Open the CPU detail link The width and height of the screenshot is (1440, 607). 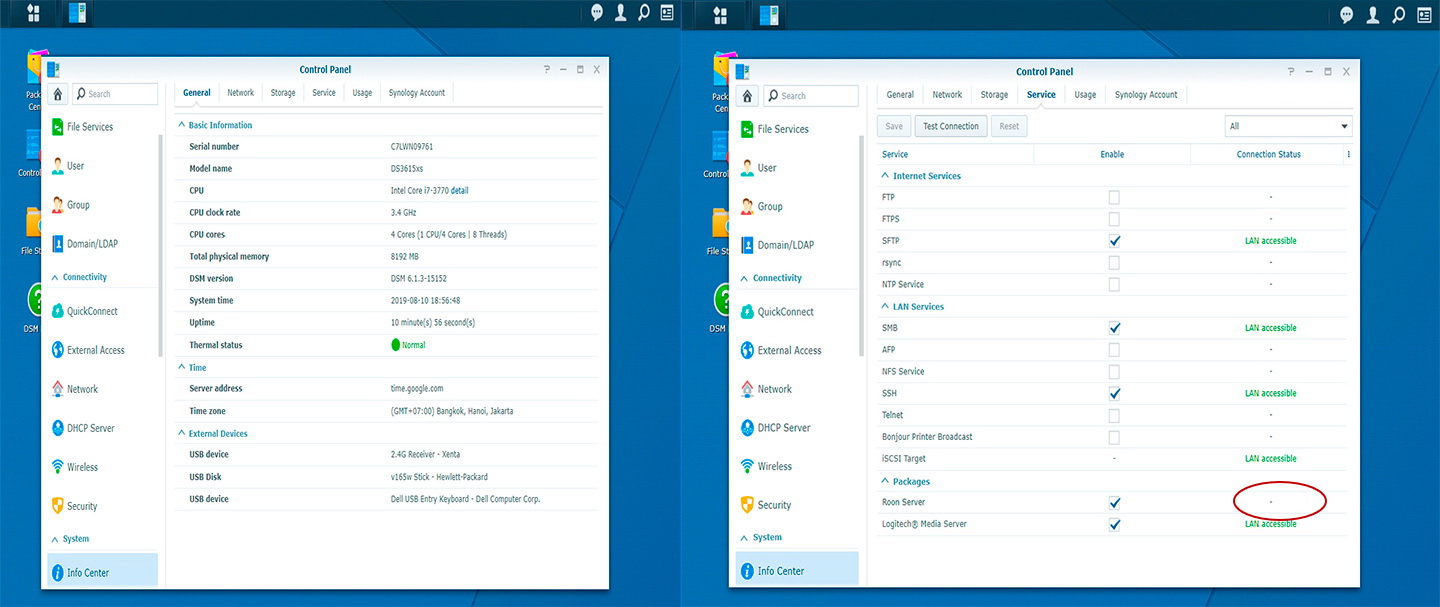[459, 190]
